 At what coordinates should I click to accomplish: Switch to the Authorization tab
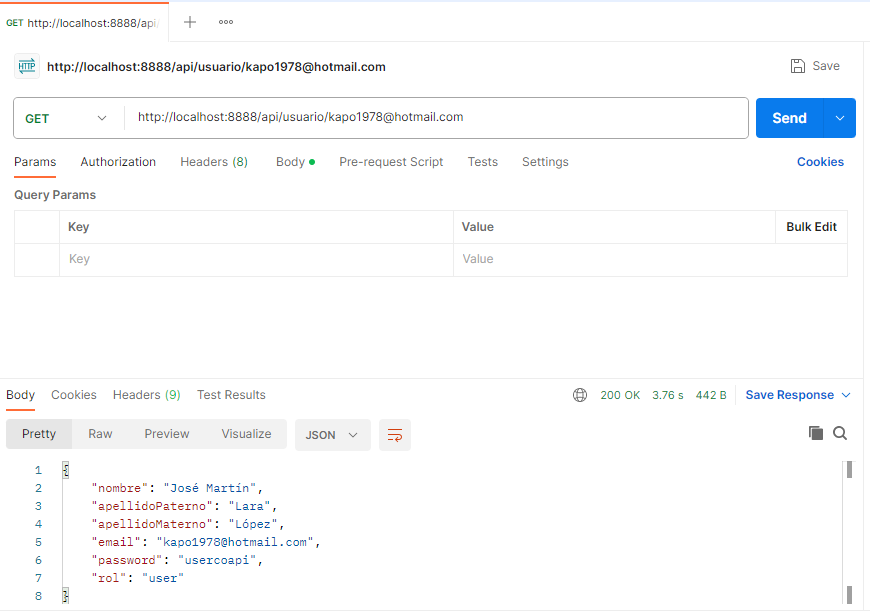tap(118, 162)
